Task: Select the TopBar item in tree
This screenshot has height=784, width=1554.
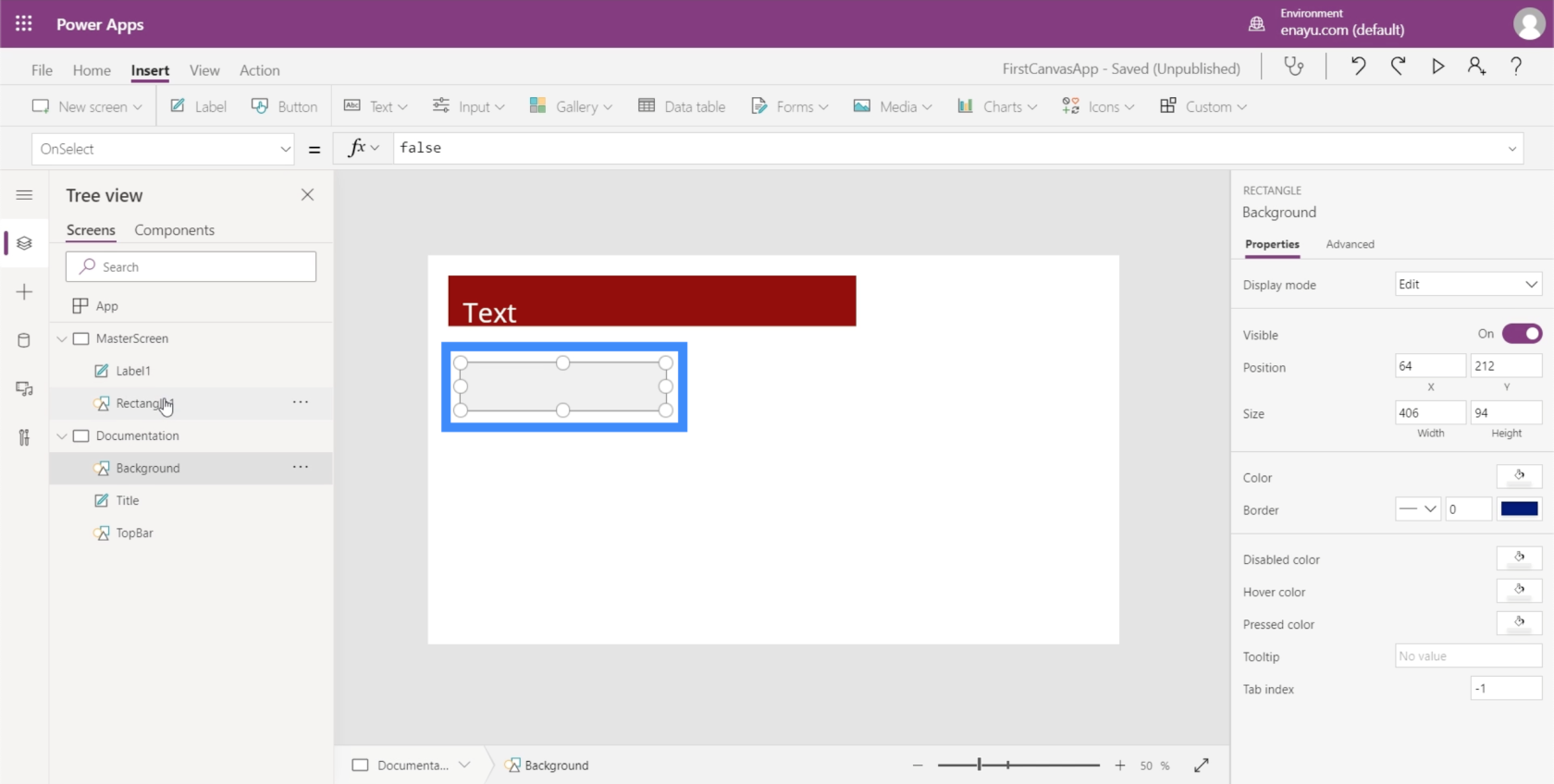Action: (x=134, y=533)
